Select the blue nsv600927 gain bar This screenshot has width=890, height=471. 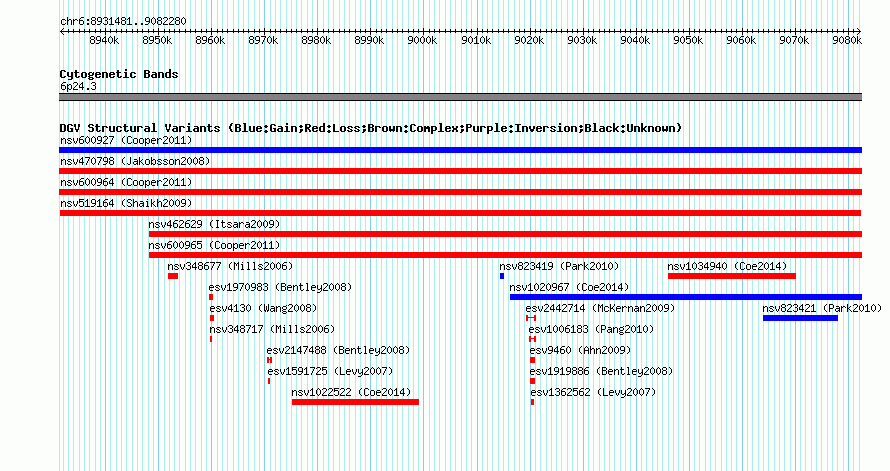[460, 150]
